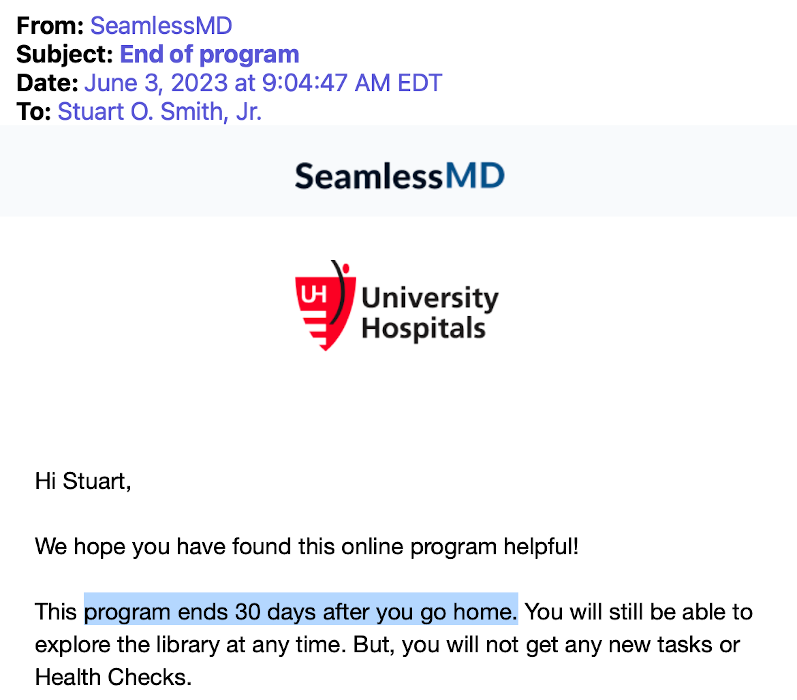This screenshot has height=700, width=797.
Task: Click the 9:04:47 AM EDT time
Action: click(352, 83)
